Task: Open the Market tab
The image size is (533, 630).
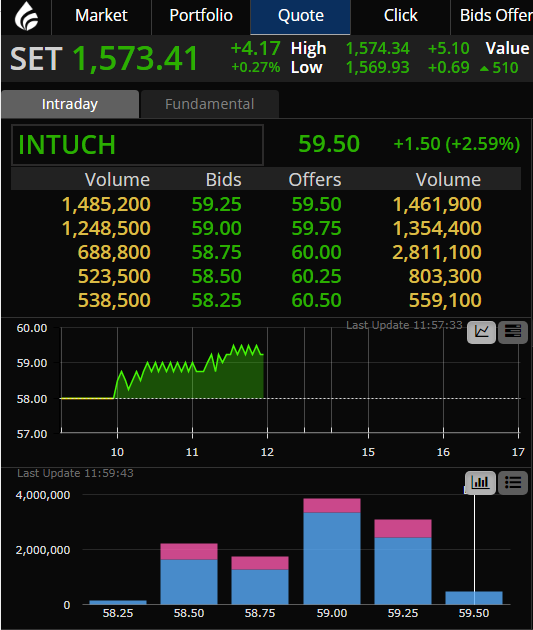Action: click(101, 16)
